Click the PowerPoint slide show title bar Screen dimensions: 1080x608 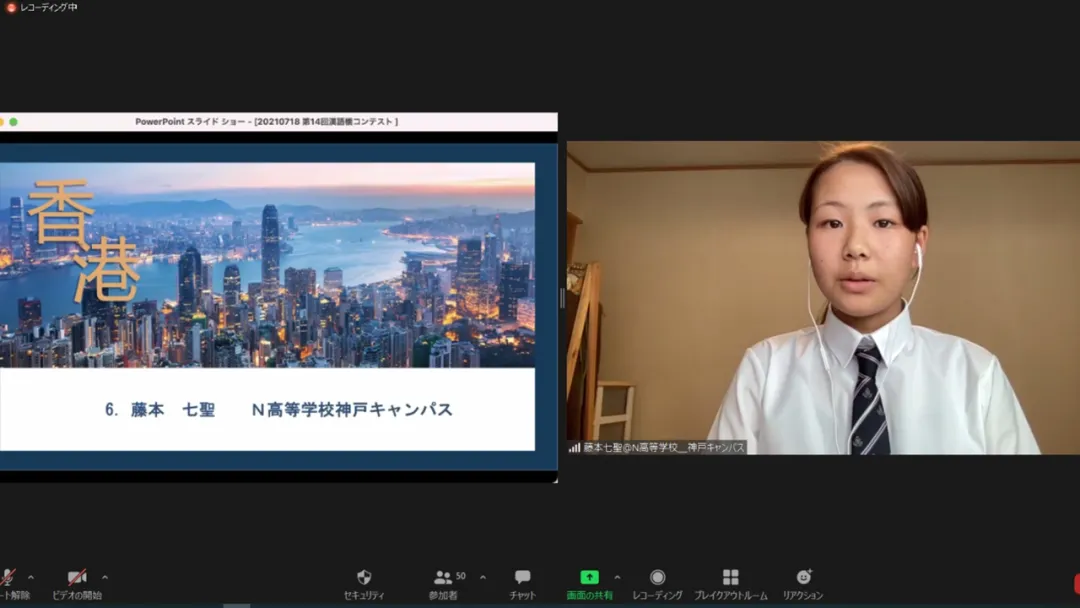[267, 122]
